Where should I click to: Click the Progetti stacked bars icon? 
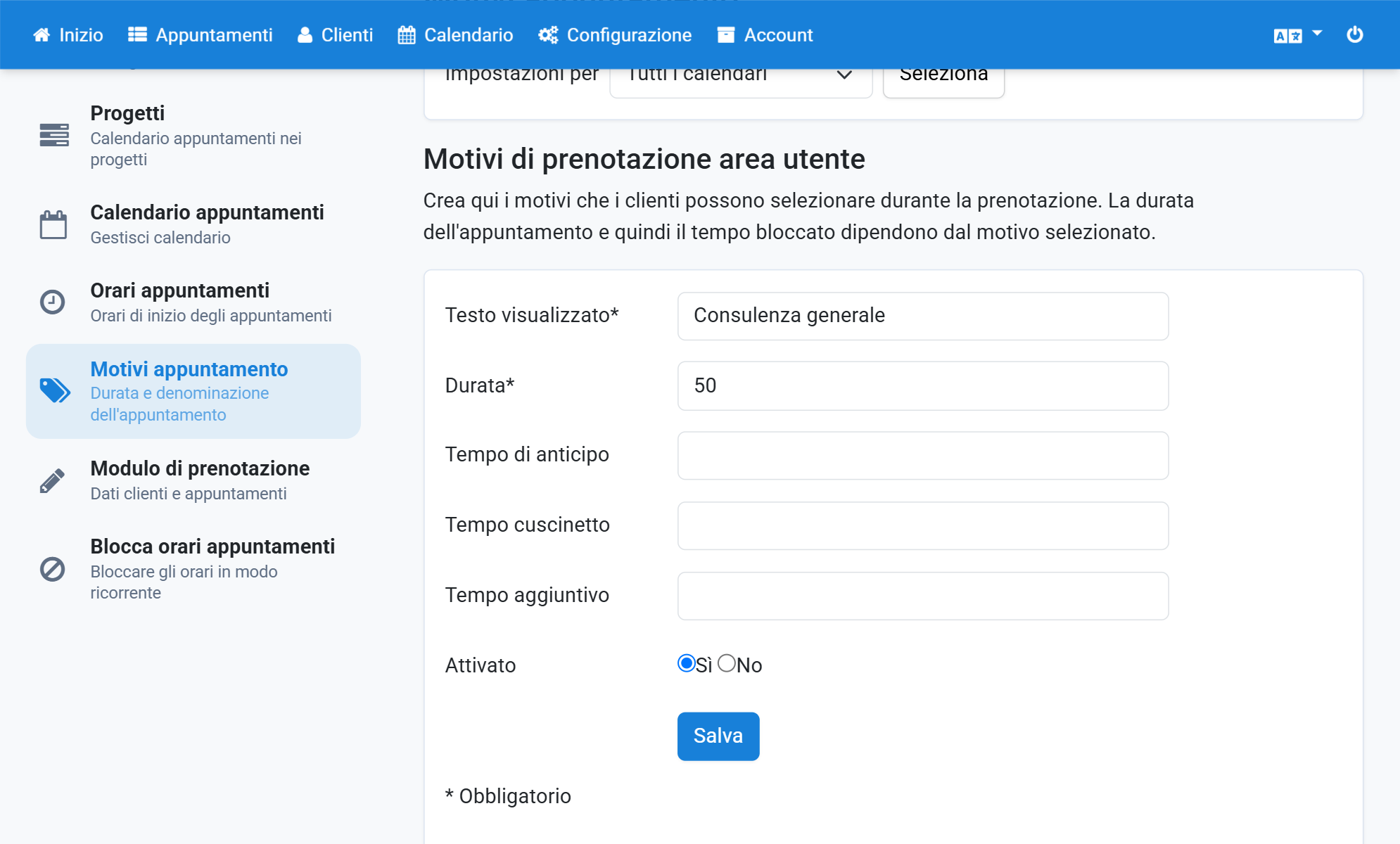(54, 135)
